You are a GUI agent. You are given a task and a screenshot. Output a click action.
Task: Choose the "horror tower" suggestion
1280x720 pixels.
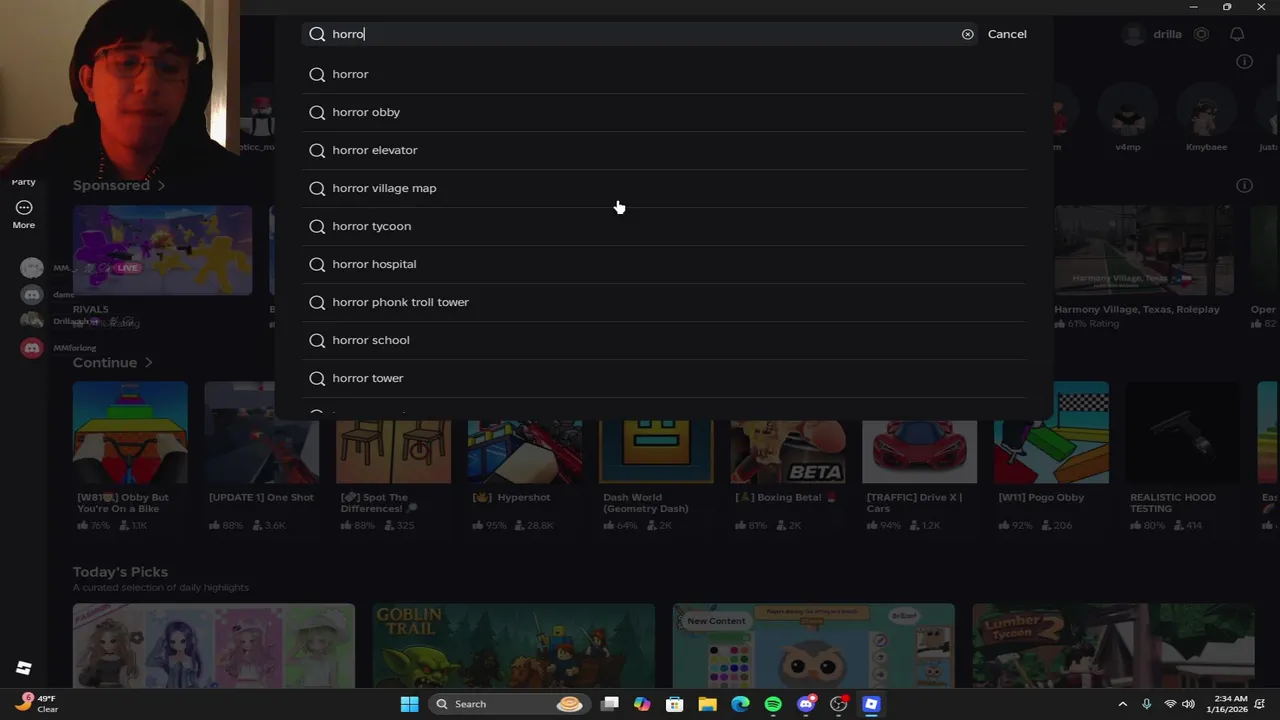664,378
